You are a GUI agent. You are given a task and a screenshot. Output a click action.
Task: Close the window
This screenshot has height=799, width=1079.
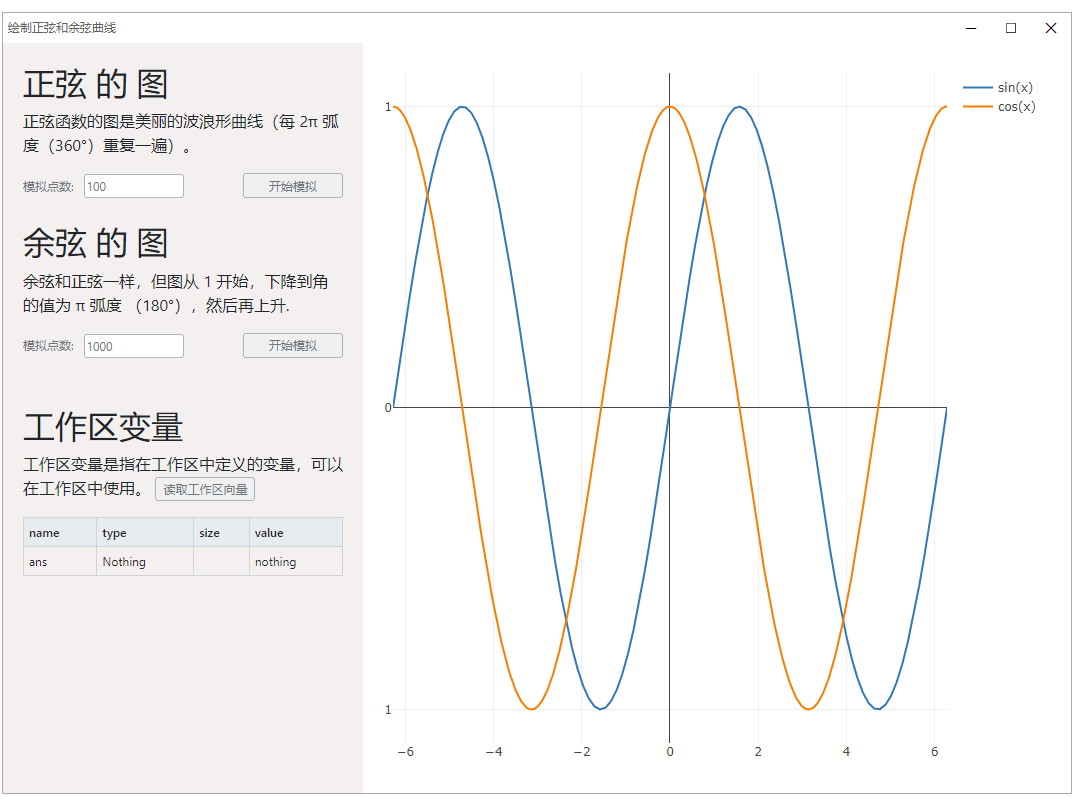(x=1051, y=28)
